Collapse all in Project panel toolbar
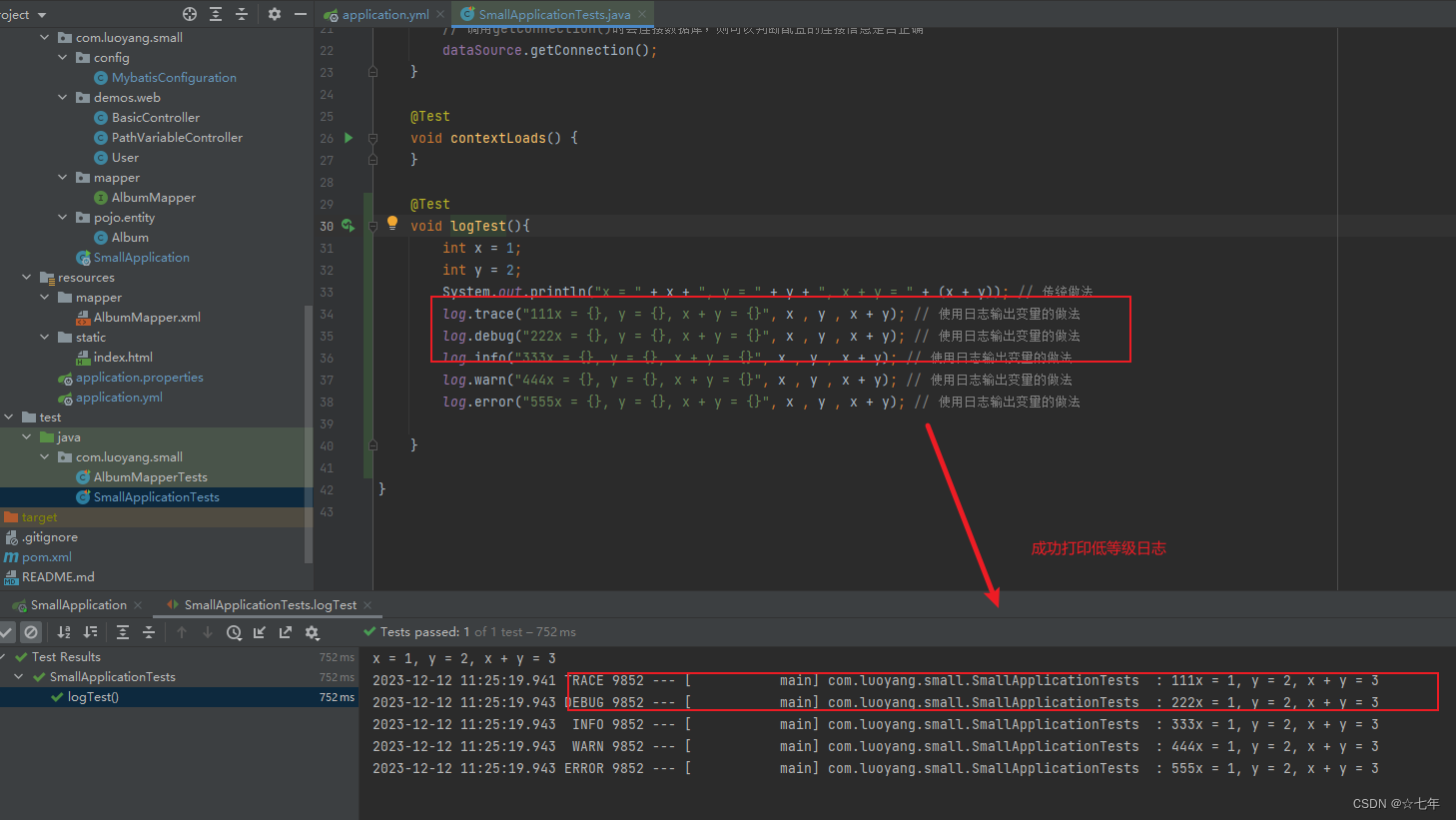 tap(242, 14)
